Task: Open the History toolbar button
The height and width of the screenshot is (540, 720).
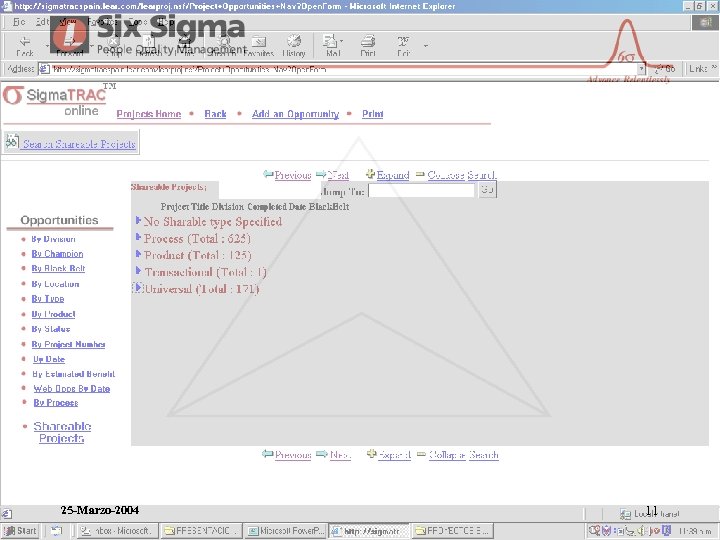Action: 294,46
